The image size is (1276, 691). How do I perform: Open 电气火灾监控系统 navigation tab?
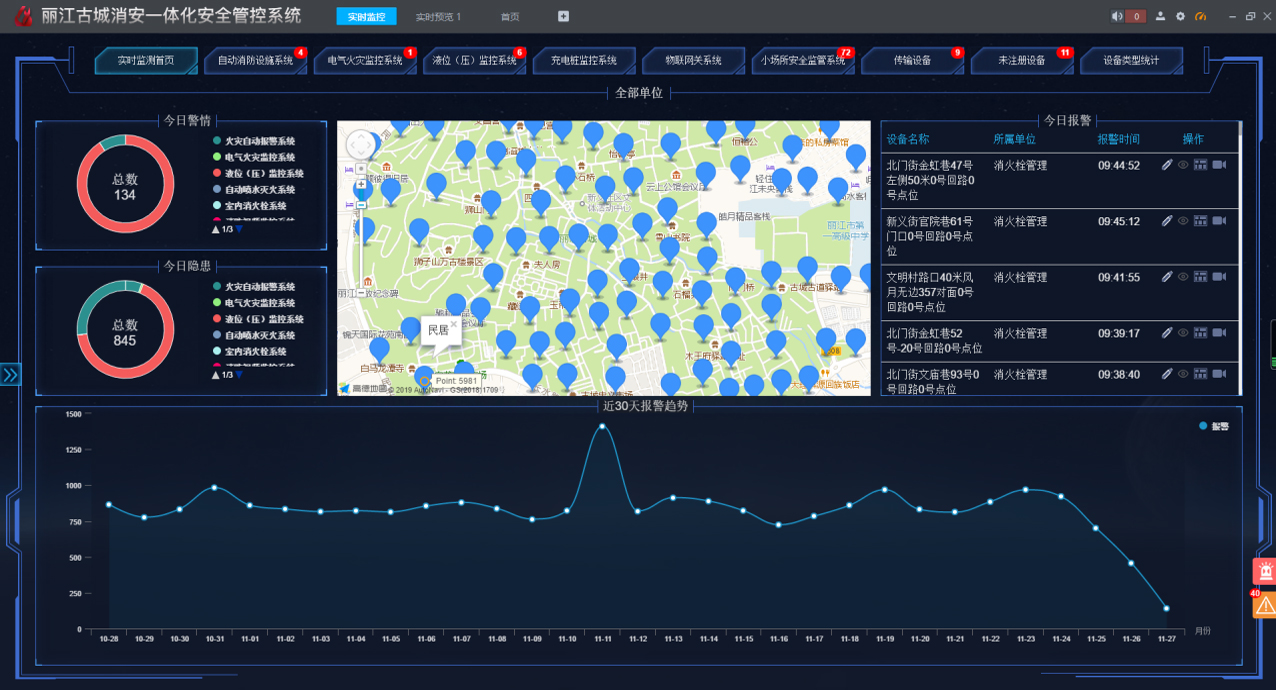(x=365, y=61)
